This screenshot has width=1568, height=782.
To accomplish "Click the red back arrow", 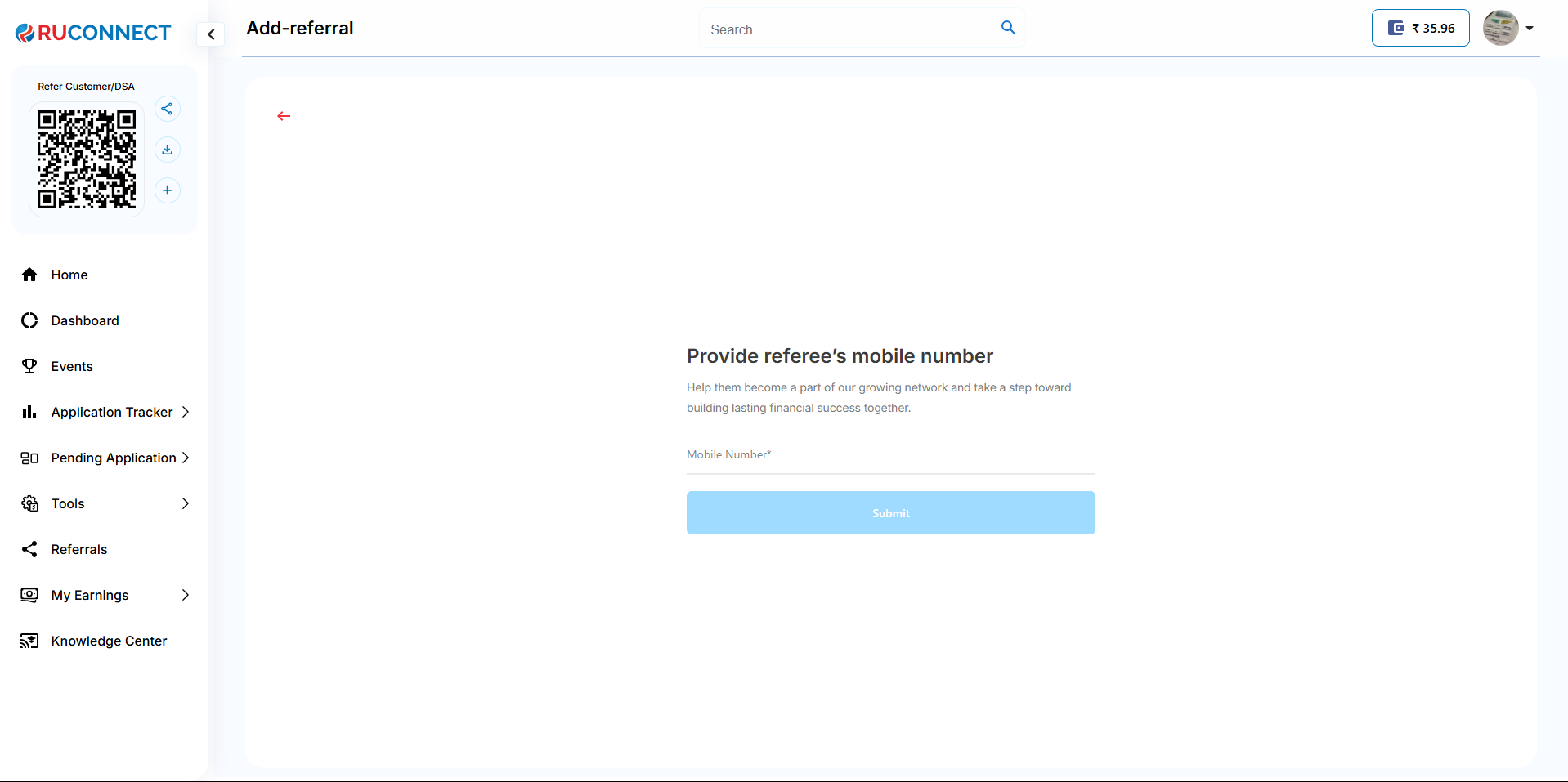I will 284,116.
